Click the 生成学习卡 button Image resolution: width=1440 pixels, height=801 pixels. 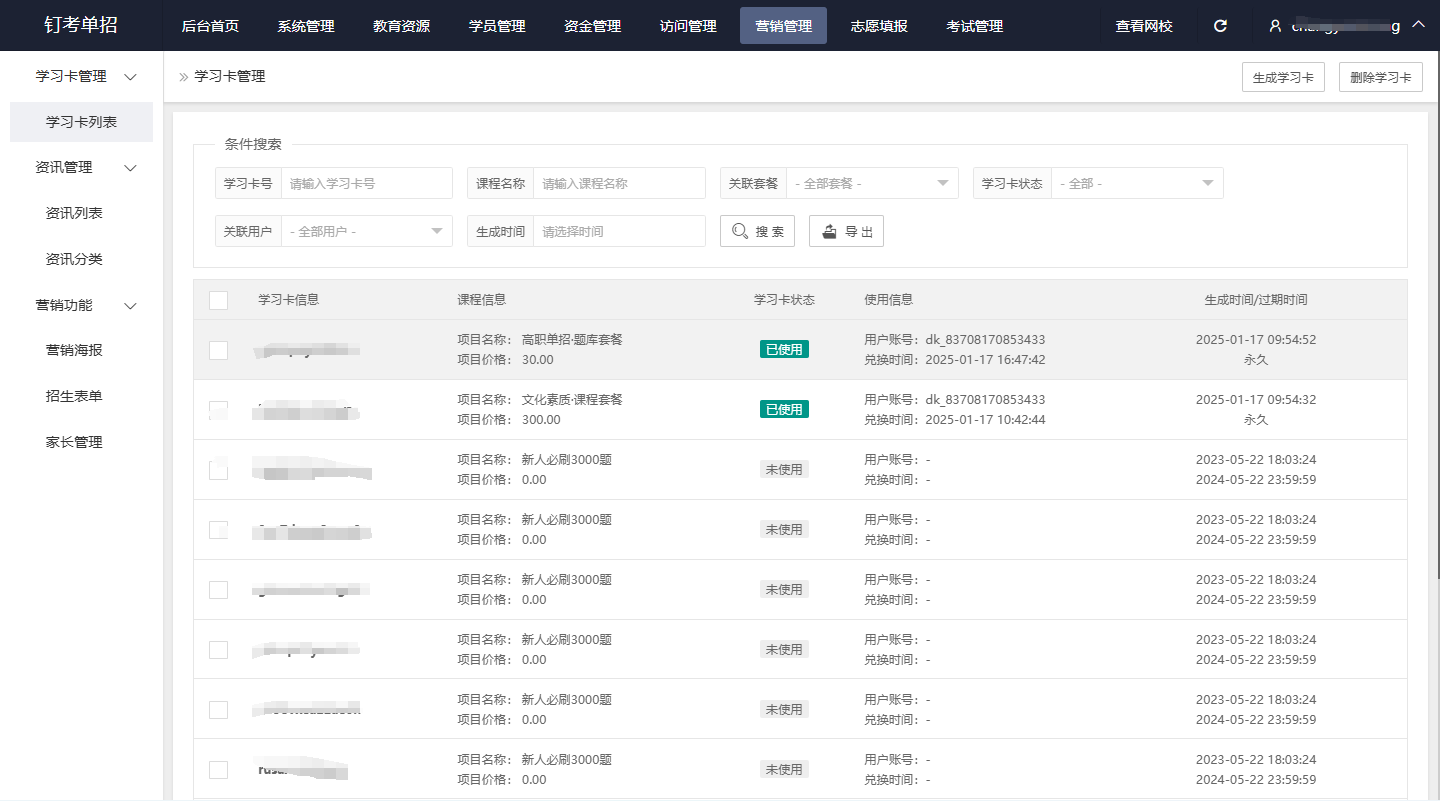pos(1283,77)
